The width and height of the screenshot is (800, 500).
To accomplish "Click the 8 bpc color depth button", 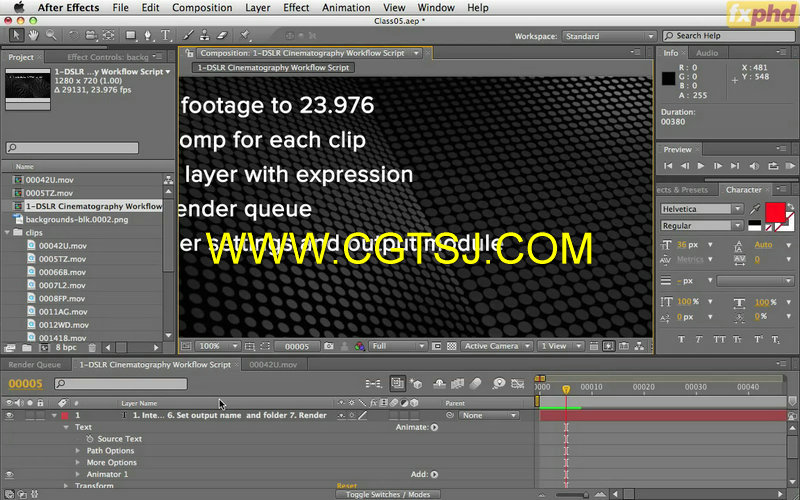I will click(x=66, y=347).
